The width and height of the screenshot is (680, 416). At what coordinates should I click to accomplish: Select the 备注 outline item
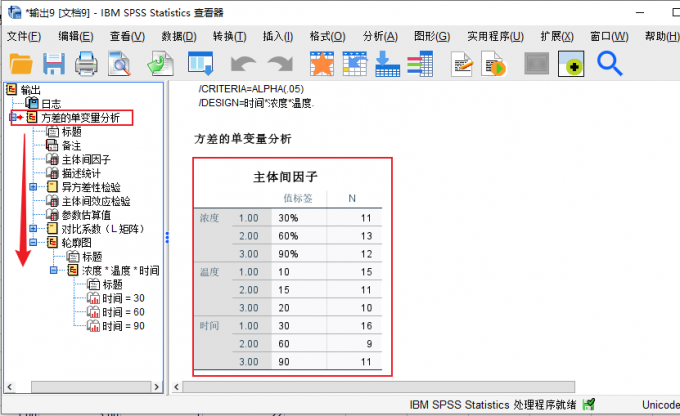click(71, 145)
